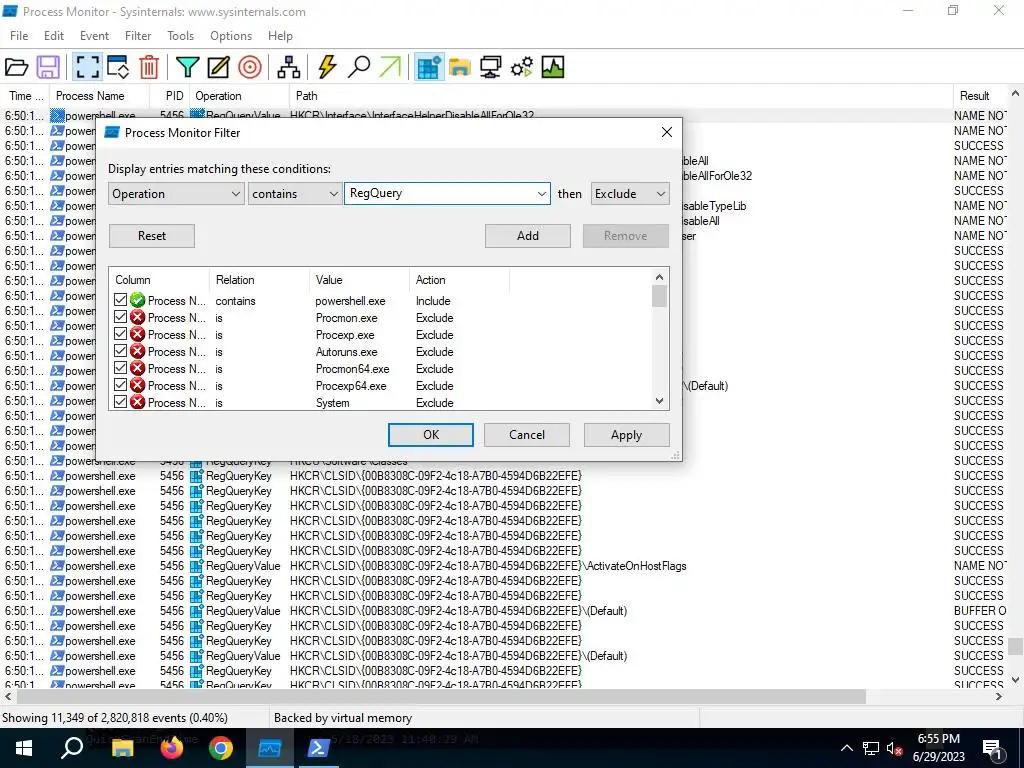The image size is (1024, 768).
Task: Click the filter list vertical scrollbar thumb
Action: pos(659,296)
